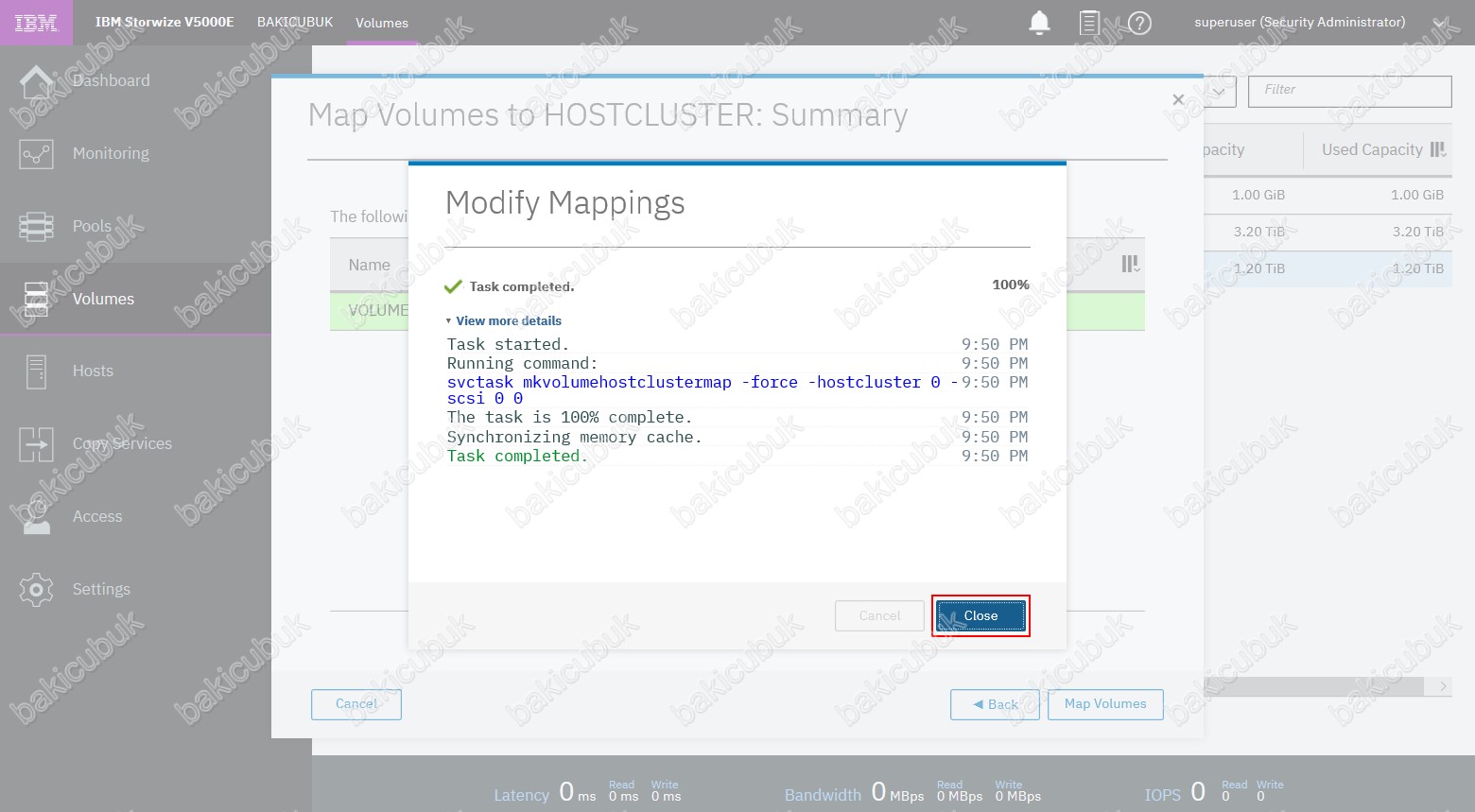Click the Volumes icon in sidebar
This screenshot has width=1475, height=812.
(x=36, y=299)
